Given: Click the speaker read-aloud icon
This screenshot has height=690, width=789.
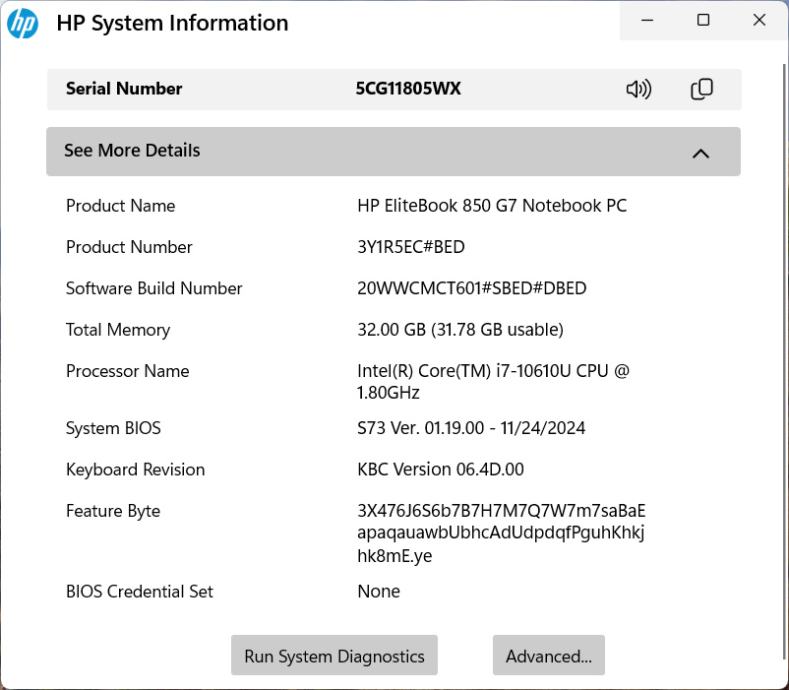Looking at the screenshot, I should (x=638, y=89).
